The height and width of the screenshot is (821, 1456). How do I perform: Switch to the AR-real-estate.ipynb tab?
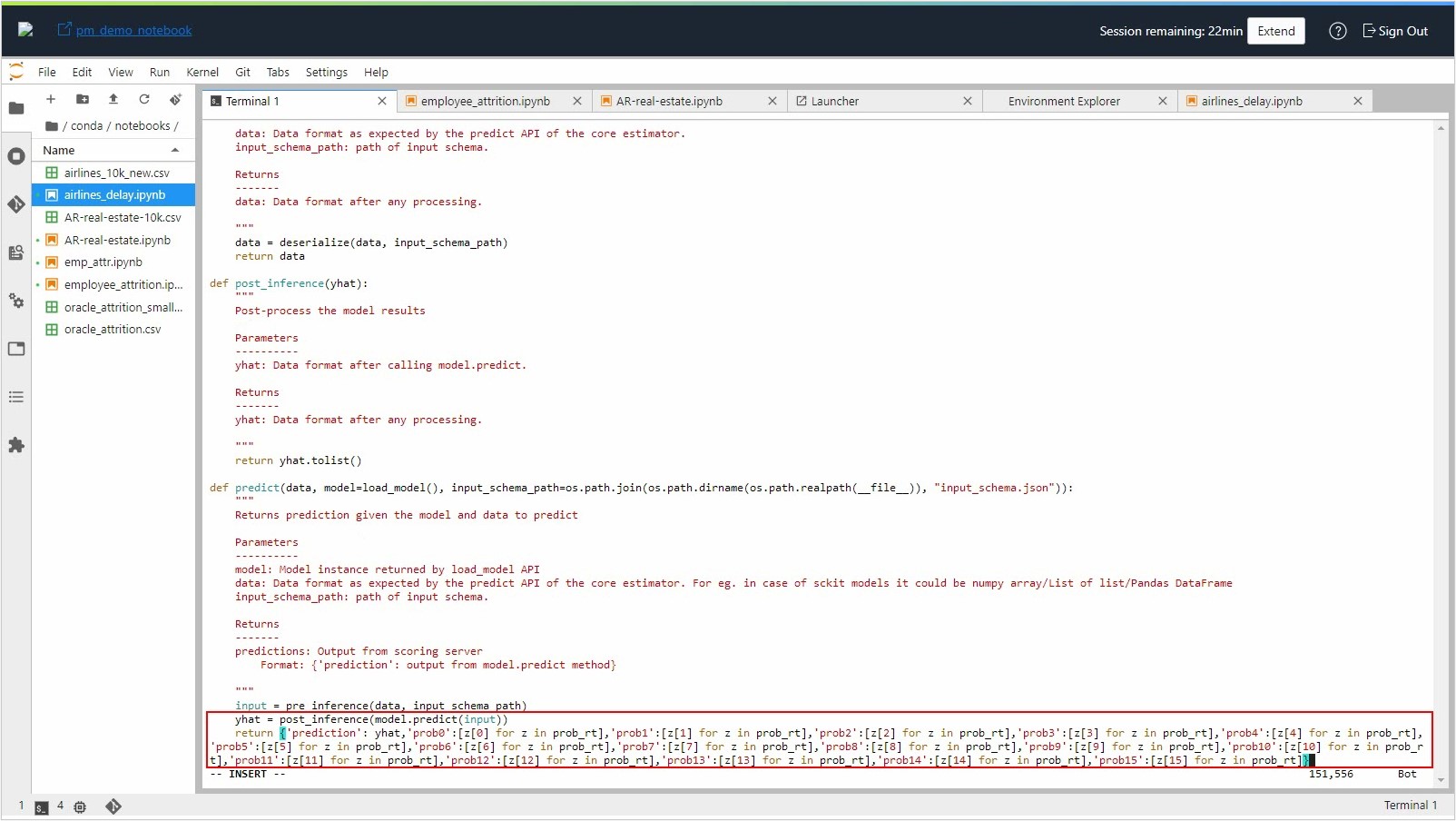pyautogui.click(x=690, y=101)
